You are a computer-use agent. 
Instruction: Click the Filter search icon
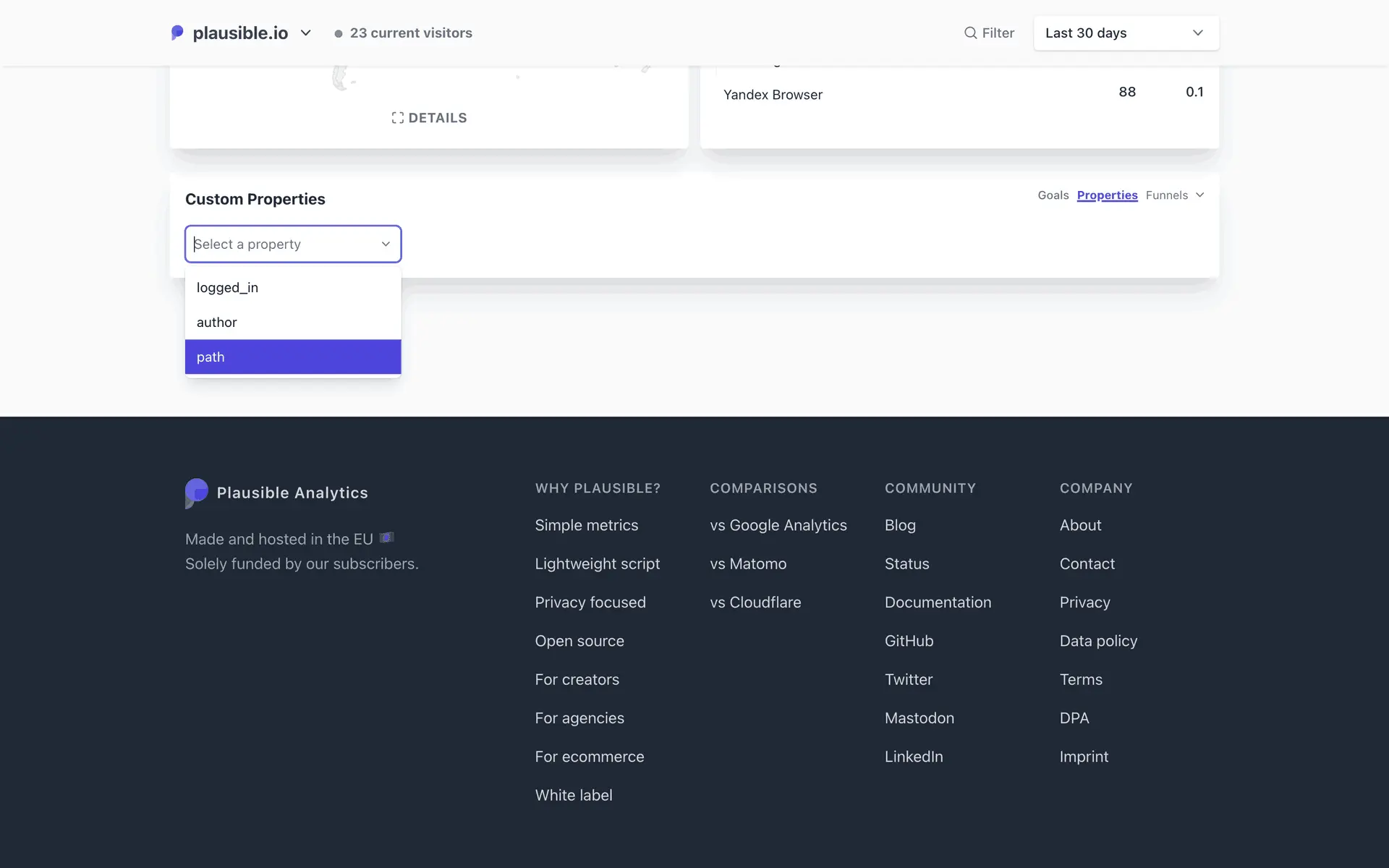coord(970,33)
